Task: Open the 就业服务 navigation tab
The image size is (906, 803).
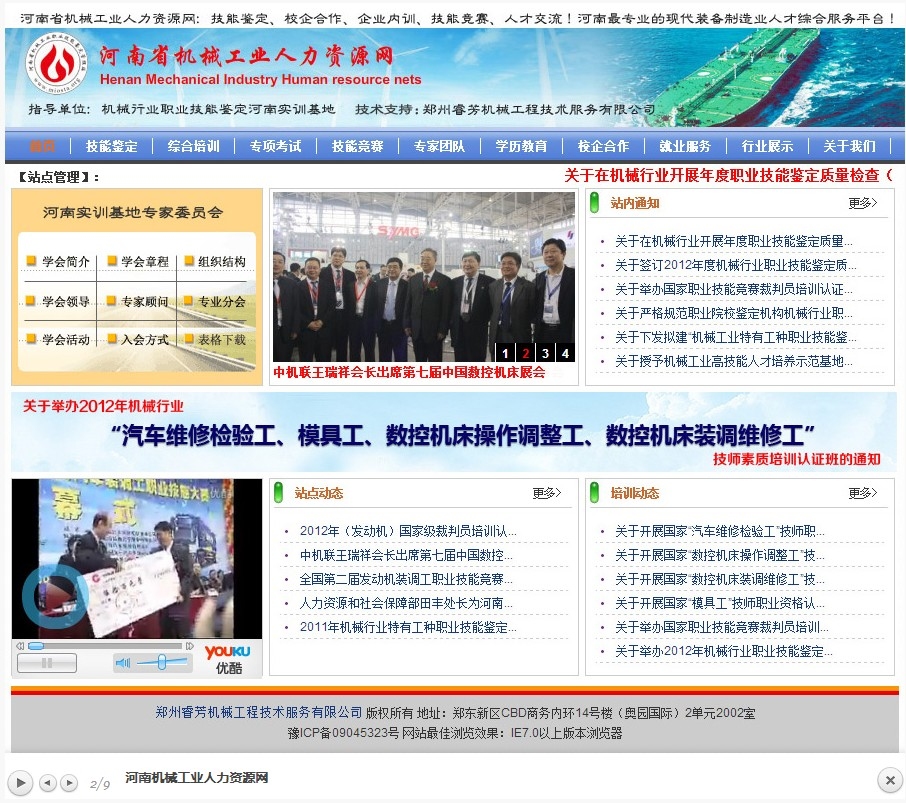Action: pos(685,146)
